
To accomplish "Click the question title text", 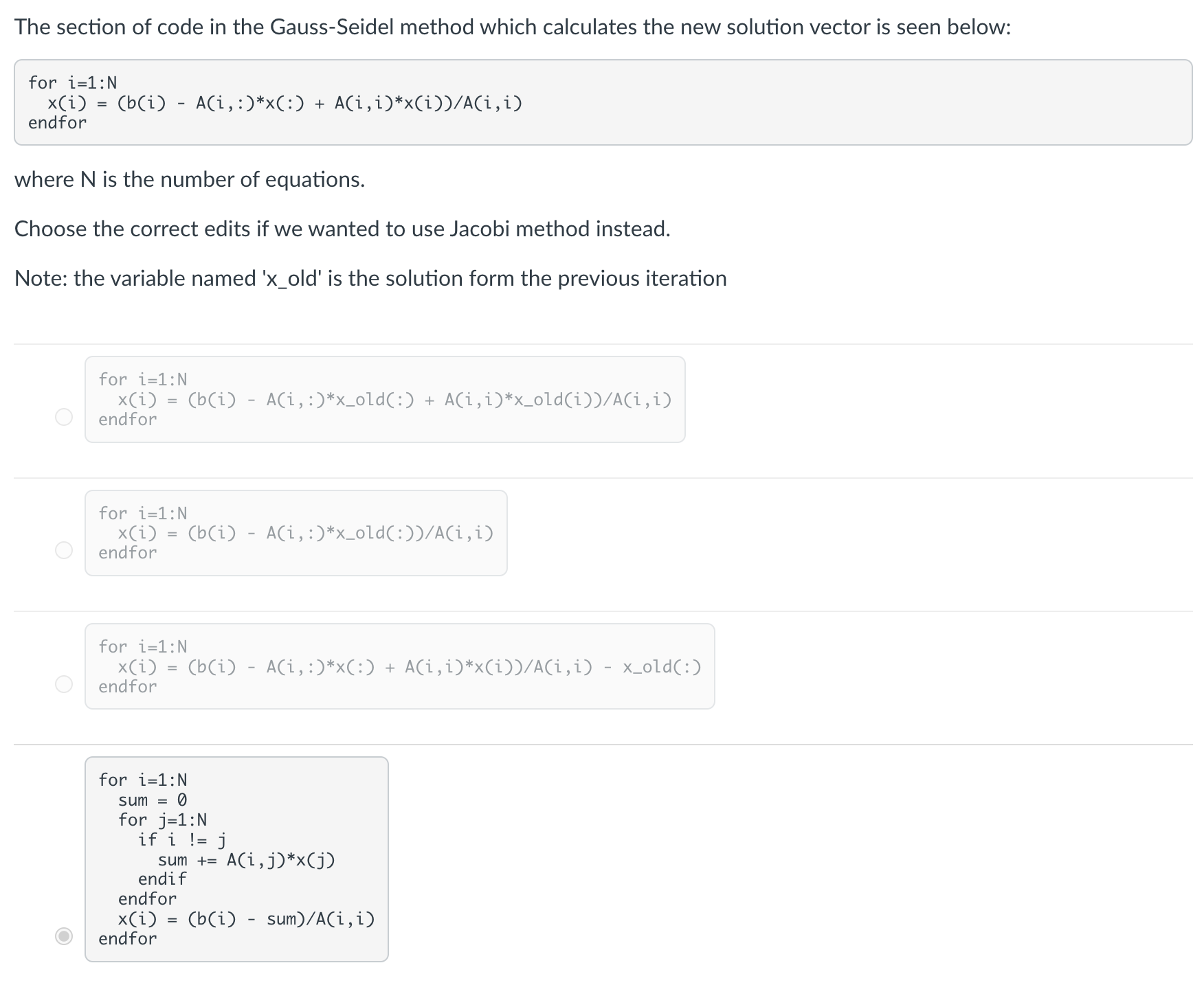I will 512,28.
